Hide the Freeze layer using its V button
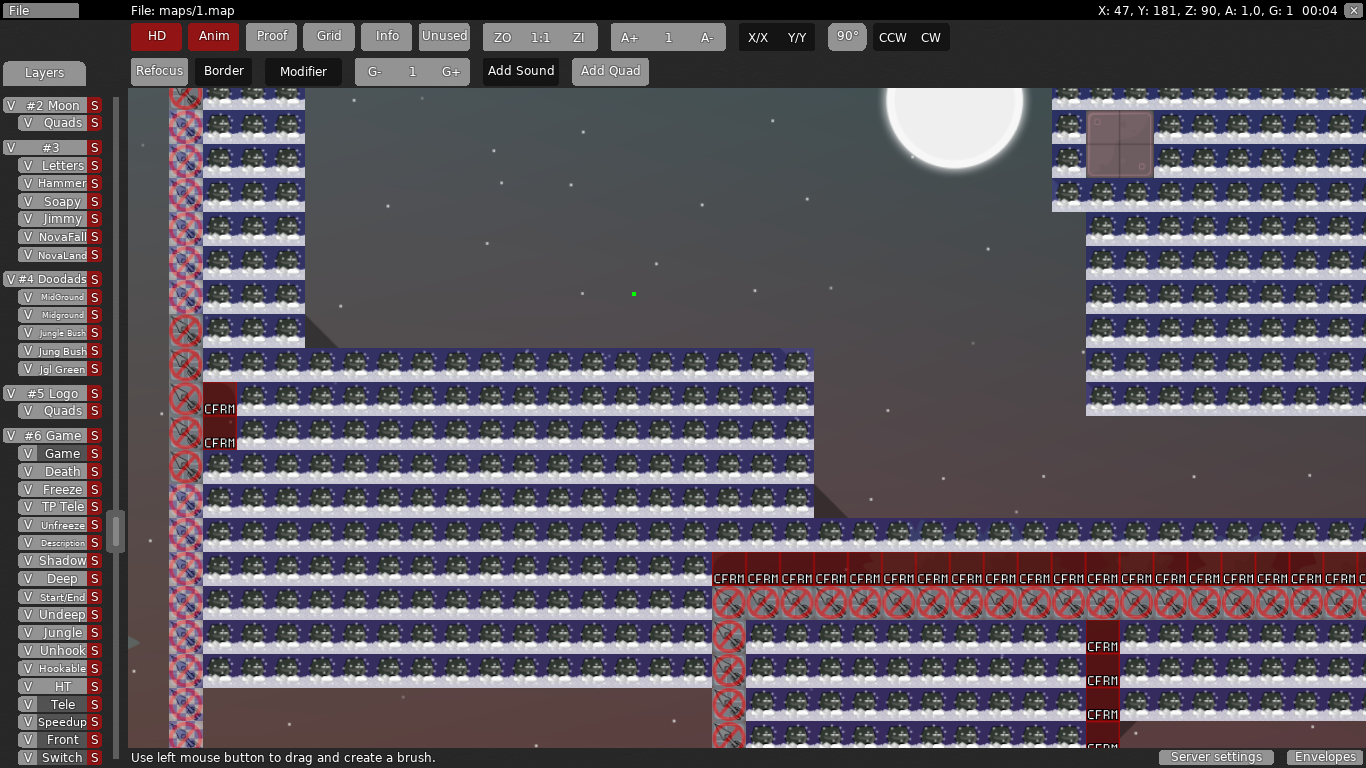Viewport: 1366px width, 768px height. click(x=28, y=490)
